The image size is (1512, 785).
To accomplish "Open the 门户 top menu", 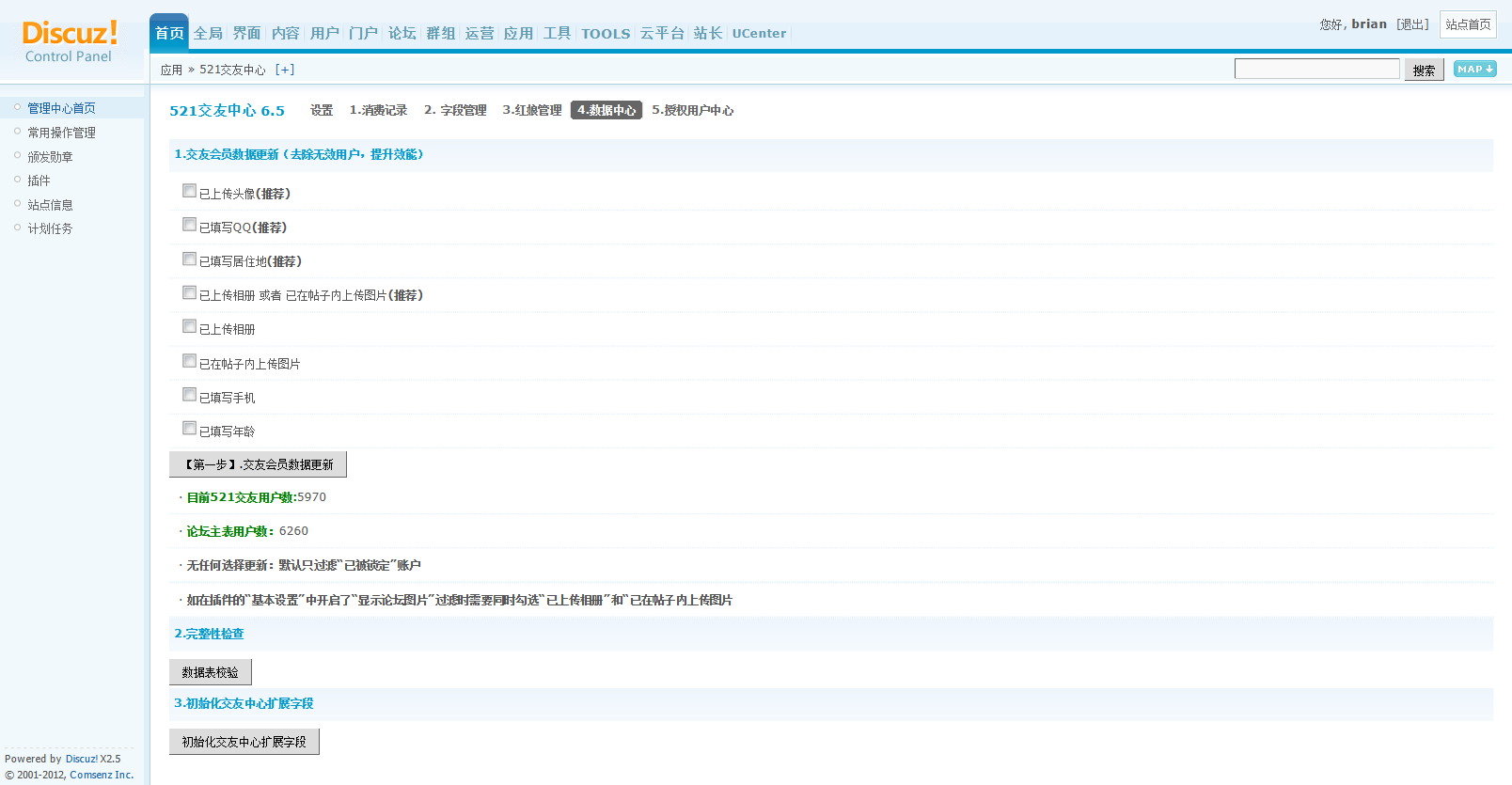I will click(363, 33).
